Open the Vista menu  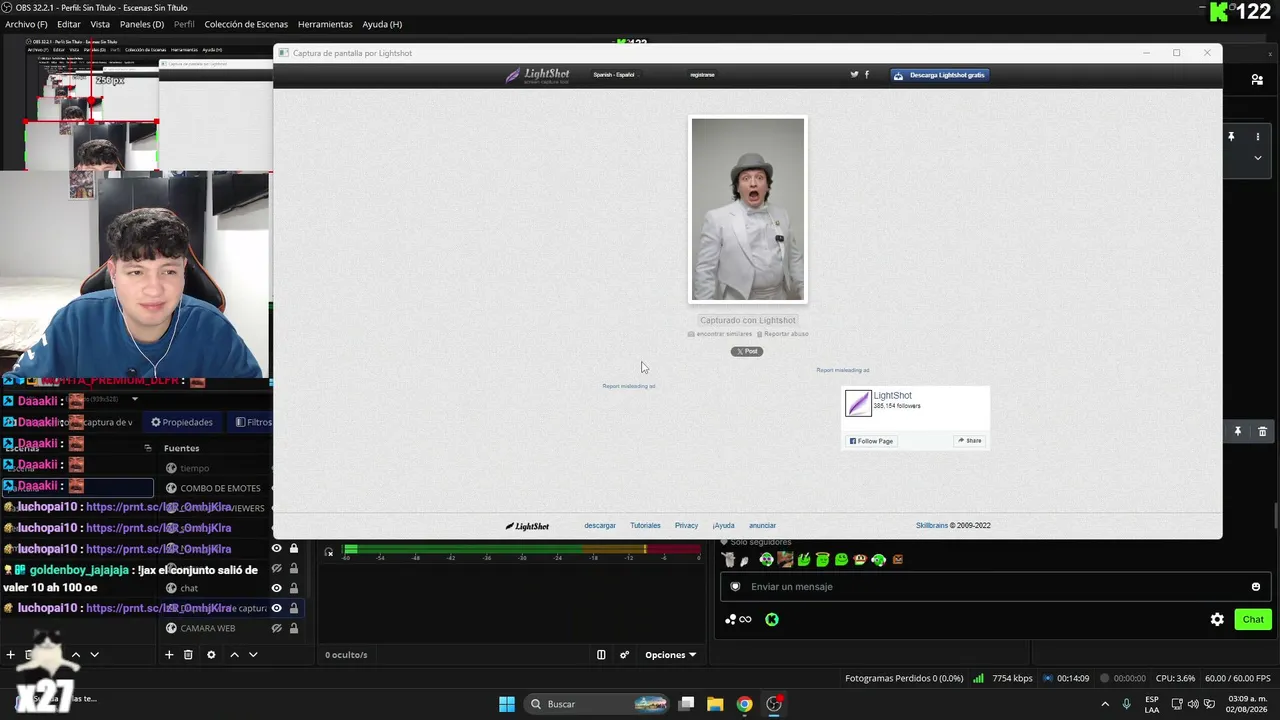tap(100, 24)
